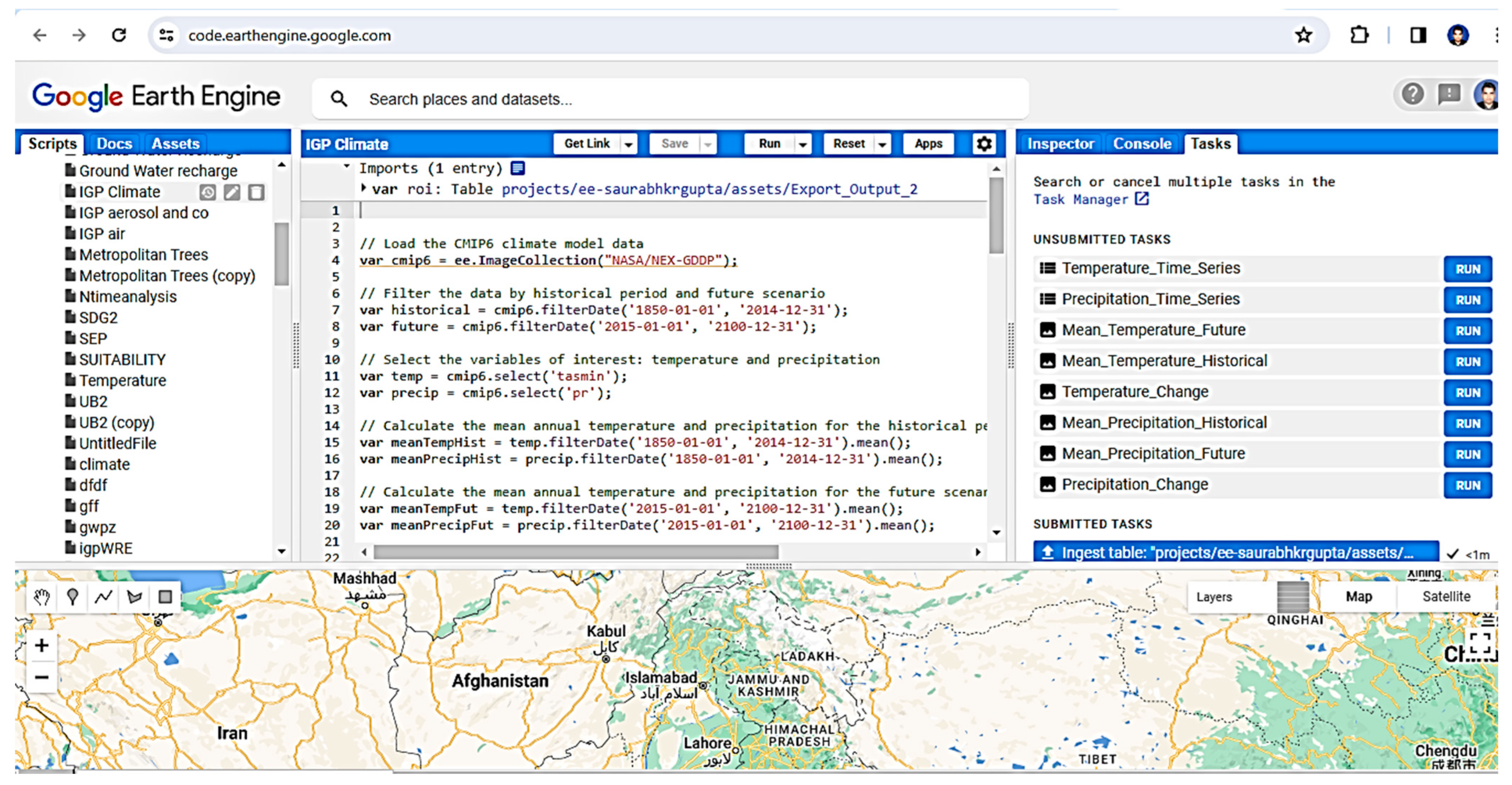Open revision history for IGP Climate script

click(x=208, y=192)
